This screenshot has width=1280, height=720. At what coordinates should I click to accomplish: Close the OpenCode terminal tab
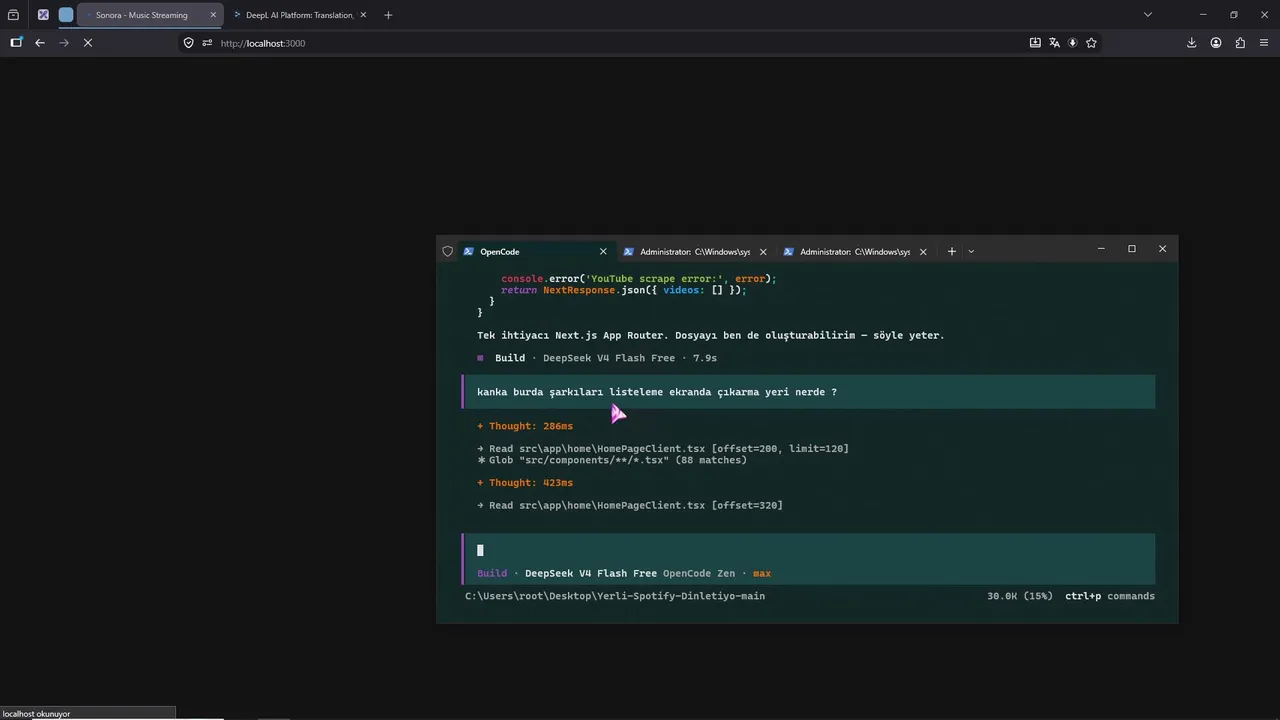pyautogui.click(x=603, y=252)
